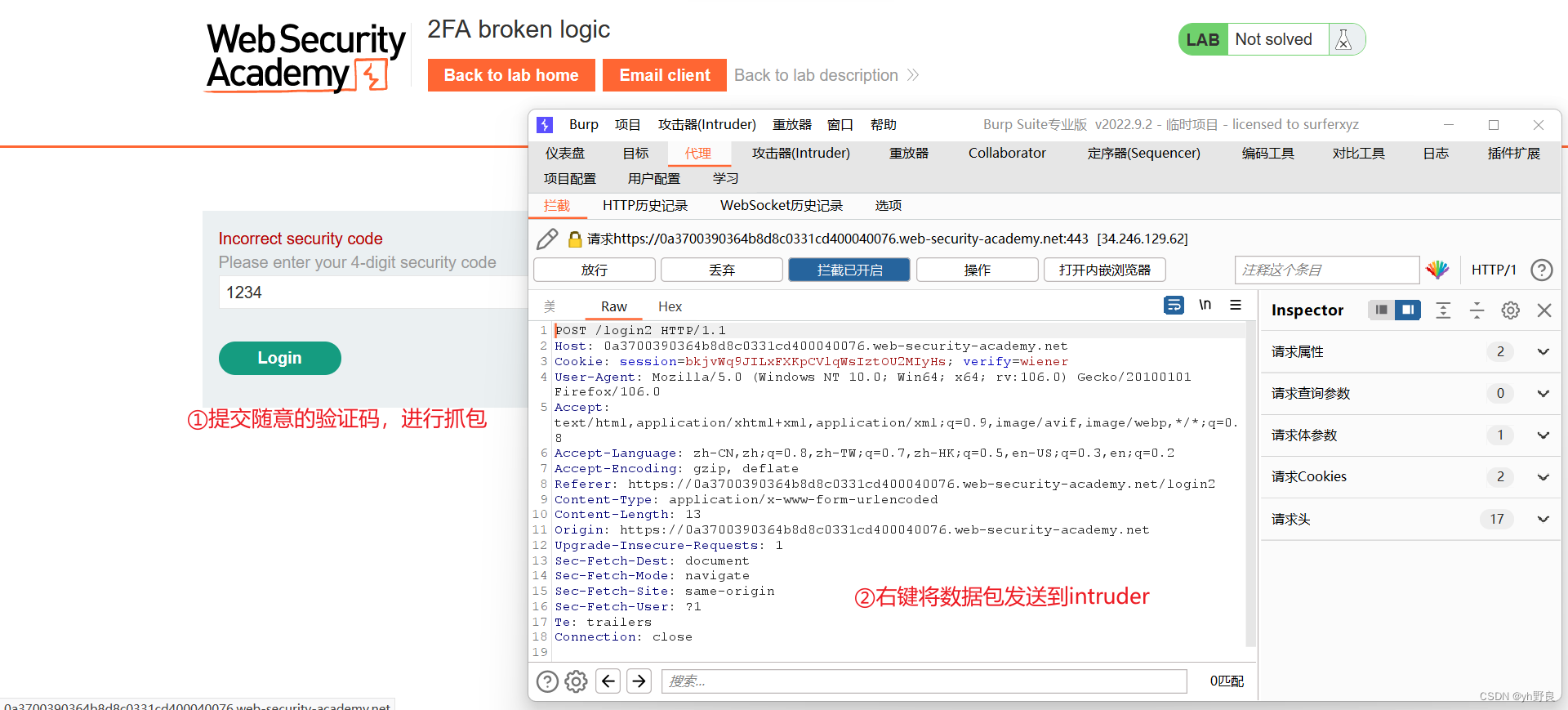Switch to the 攻击器(Intruder) tool tab
Image resolution: width=1568 pixels, height=710 pixels.
click(x=801, y=153)
